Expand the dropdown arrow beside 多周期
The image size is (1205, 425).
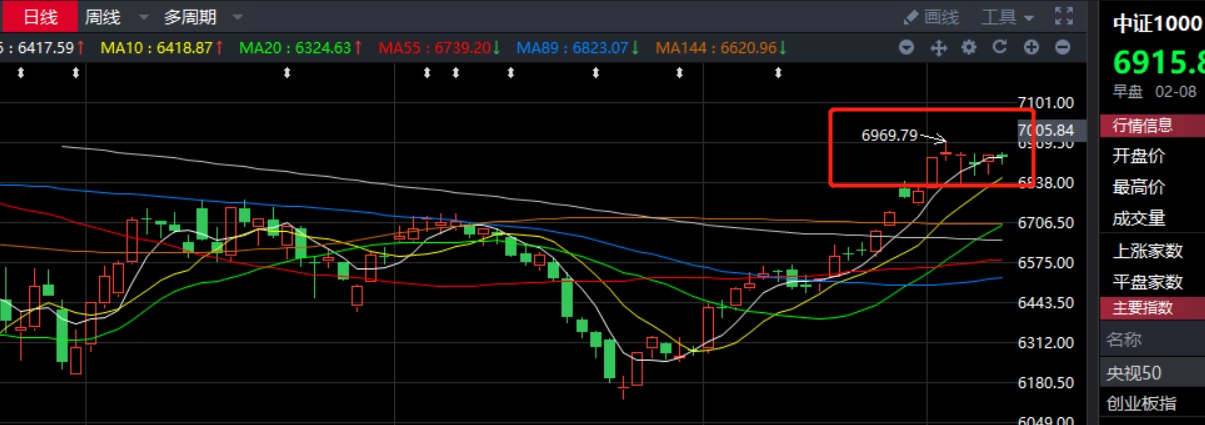click(x=237, y=18)
